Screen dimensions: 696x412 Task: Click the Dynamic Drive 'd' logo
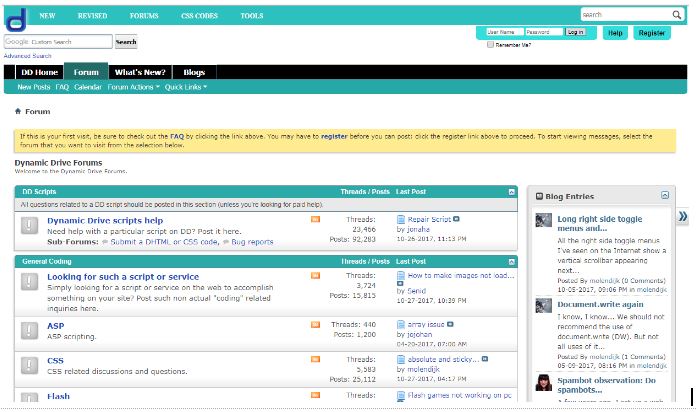(x=16, y=20)
